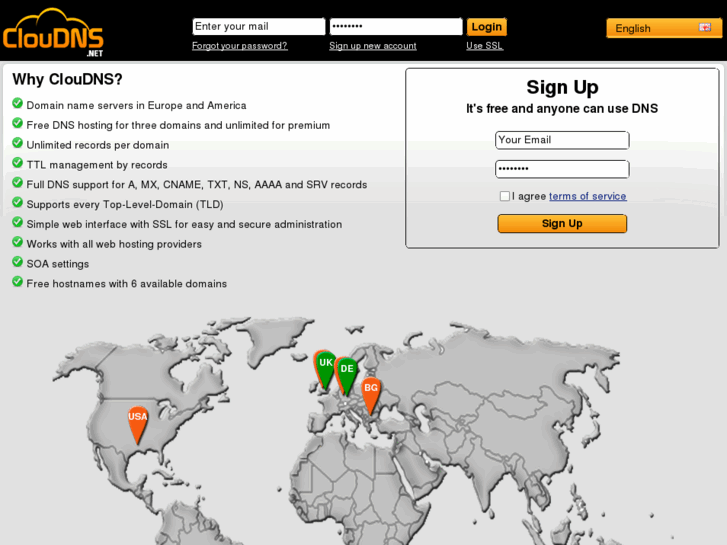The width and height of the screenshot is (727, 545).
Task: Click text Supports every Top-Level-Domain (TLD)
Action: pos(125,205)
